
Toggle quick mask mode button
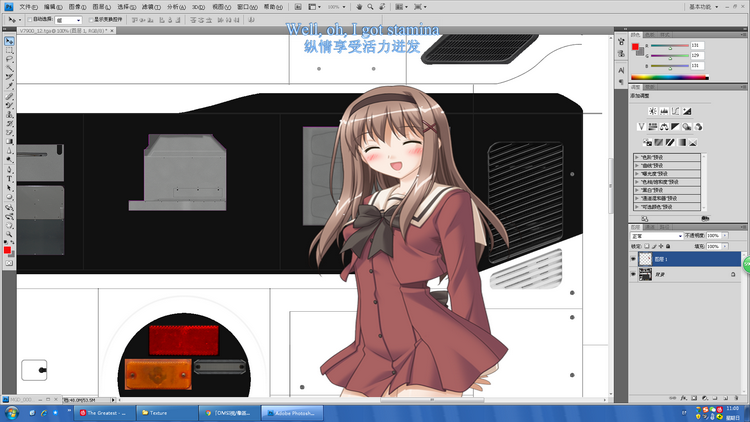point(9,263)
